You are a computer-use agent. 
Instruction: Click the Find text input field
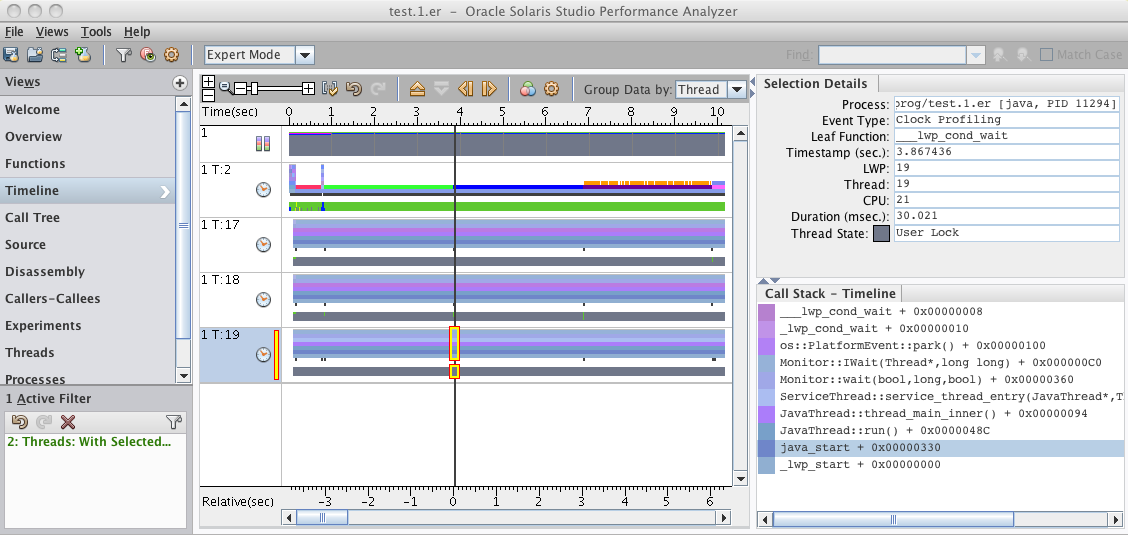point(893,55)
